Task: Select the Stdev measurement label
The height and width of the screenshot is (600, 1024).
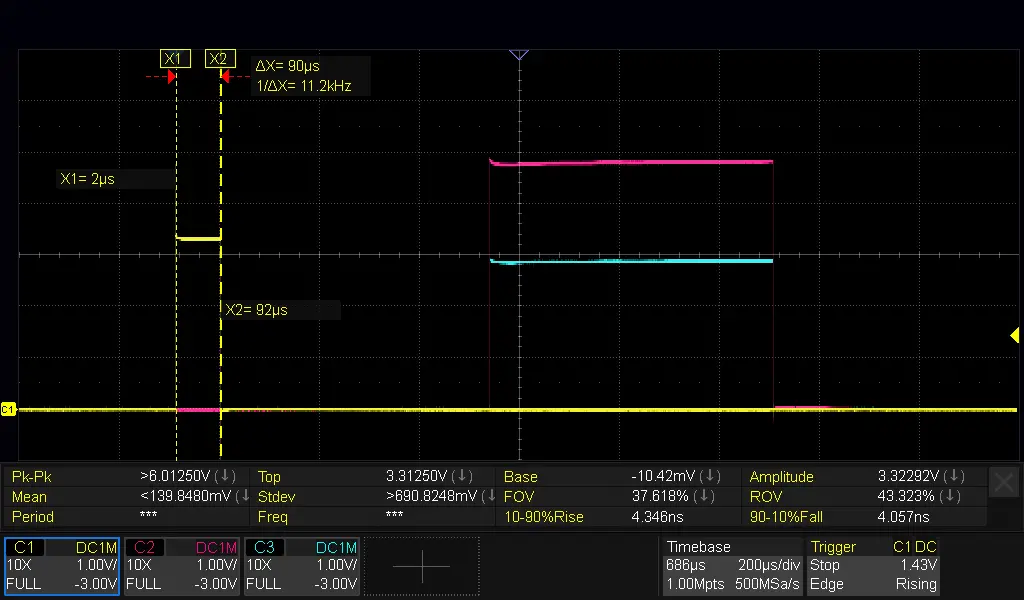Action: pyautogui.click(x=276, y=497)
